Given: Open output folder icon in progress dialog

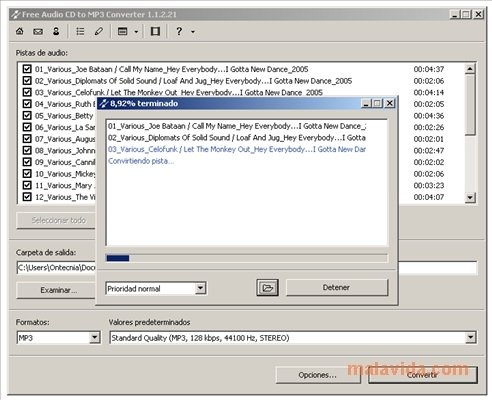Looking at the screenshot, I should click(x=267, y=288).
